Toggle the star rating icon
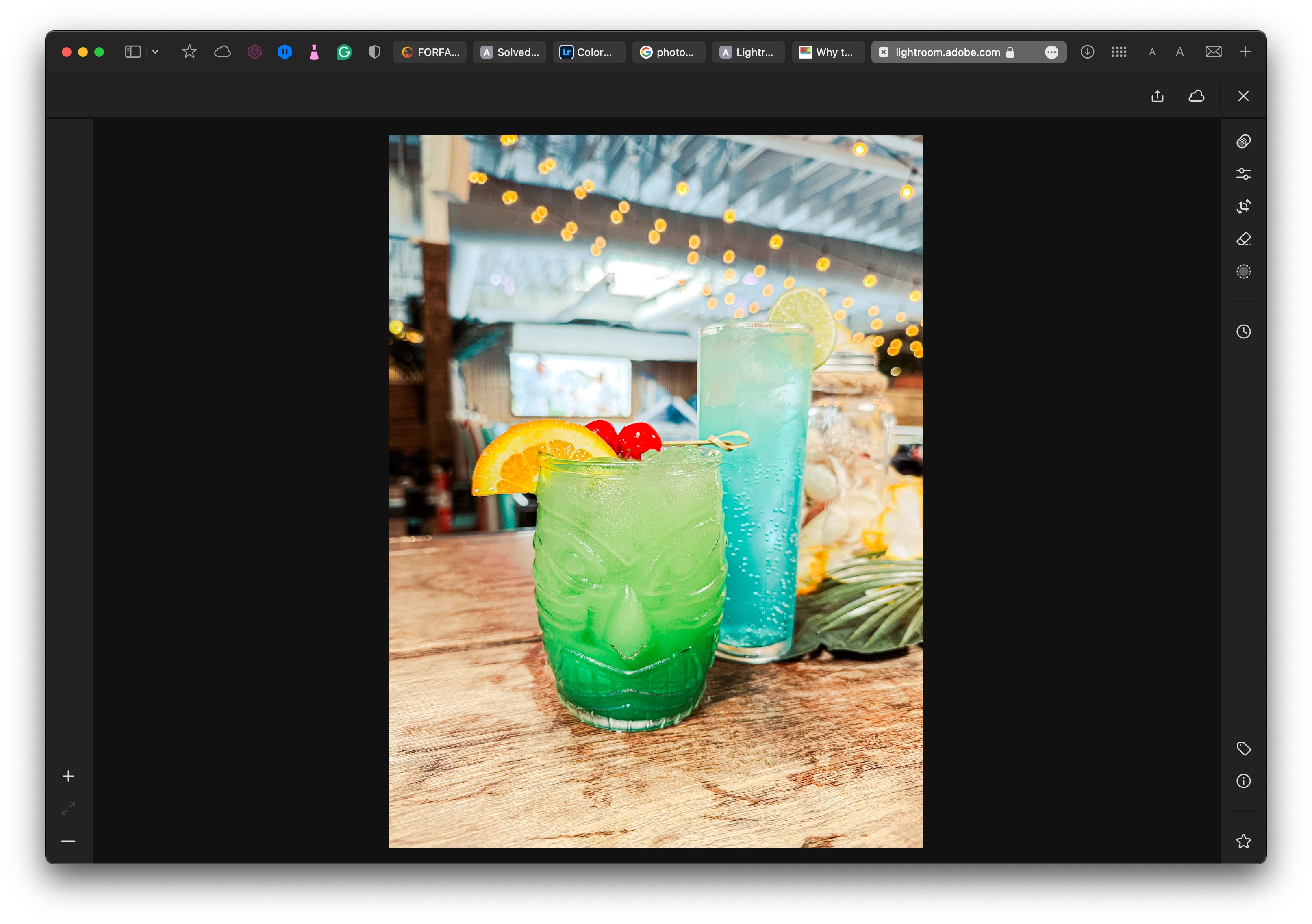This screenshot has height=924, width=1312. pos(1243,841)
